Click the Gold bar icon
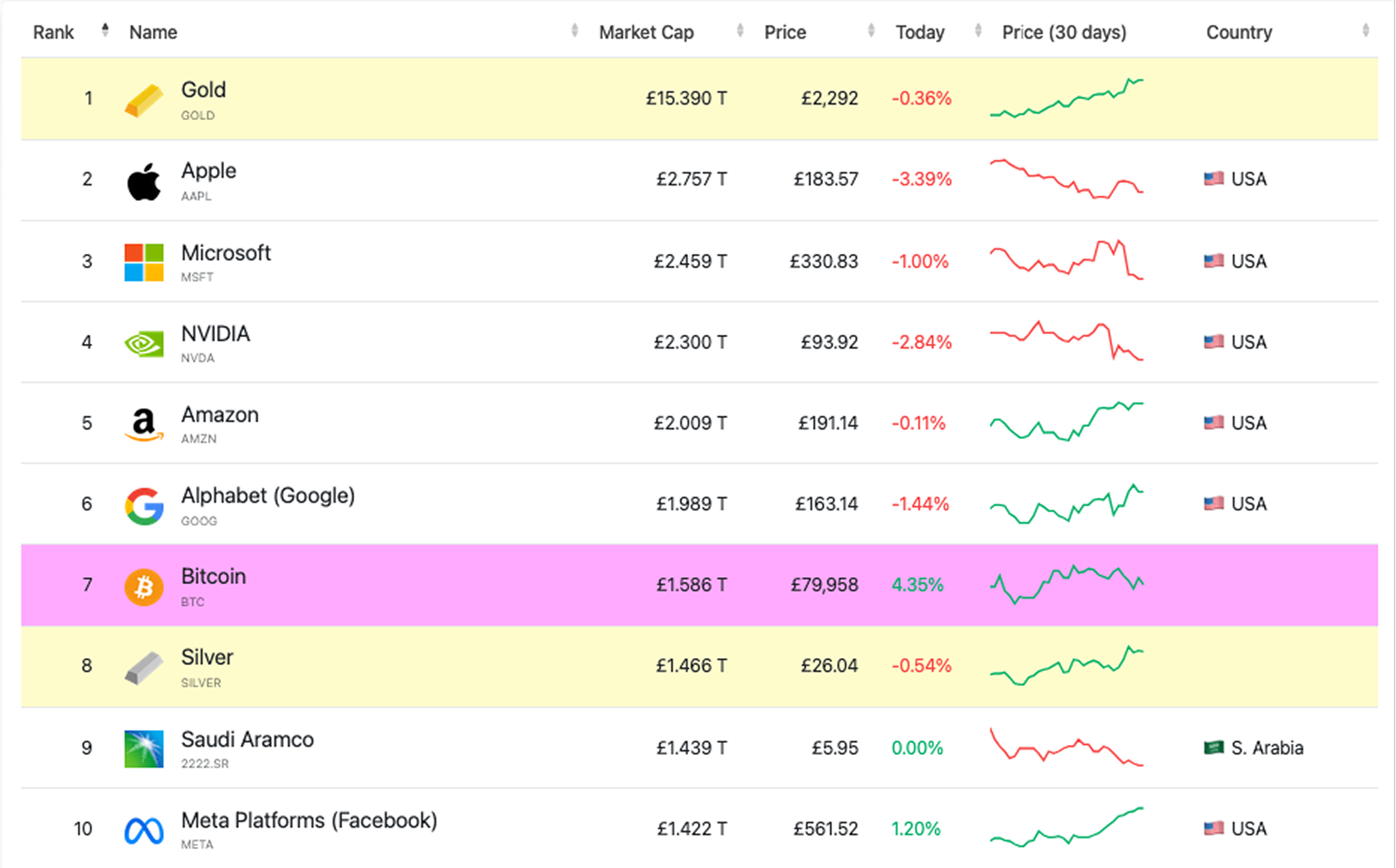 [x=144, y=100]
